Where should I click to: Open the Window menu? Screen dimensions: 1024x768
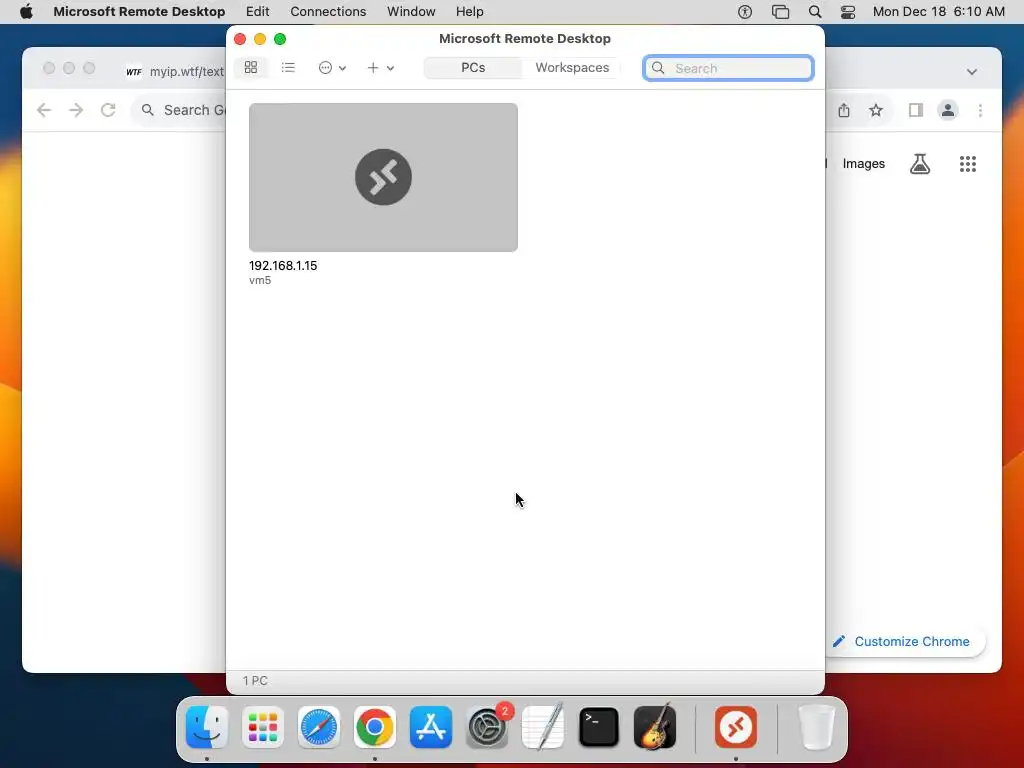tap(411, 12)
